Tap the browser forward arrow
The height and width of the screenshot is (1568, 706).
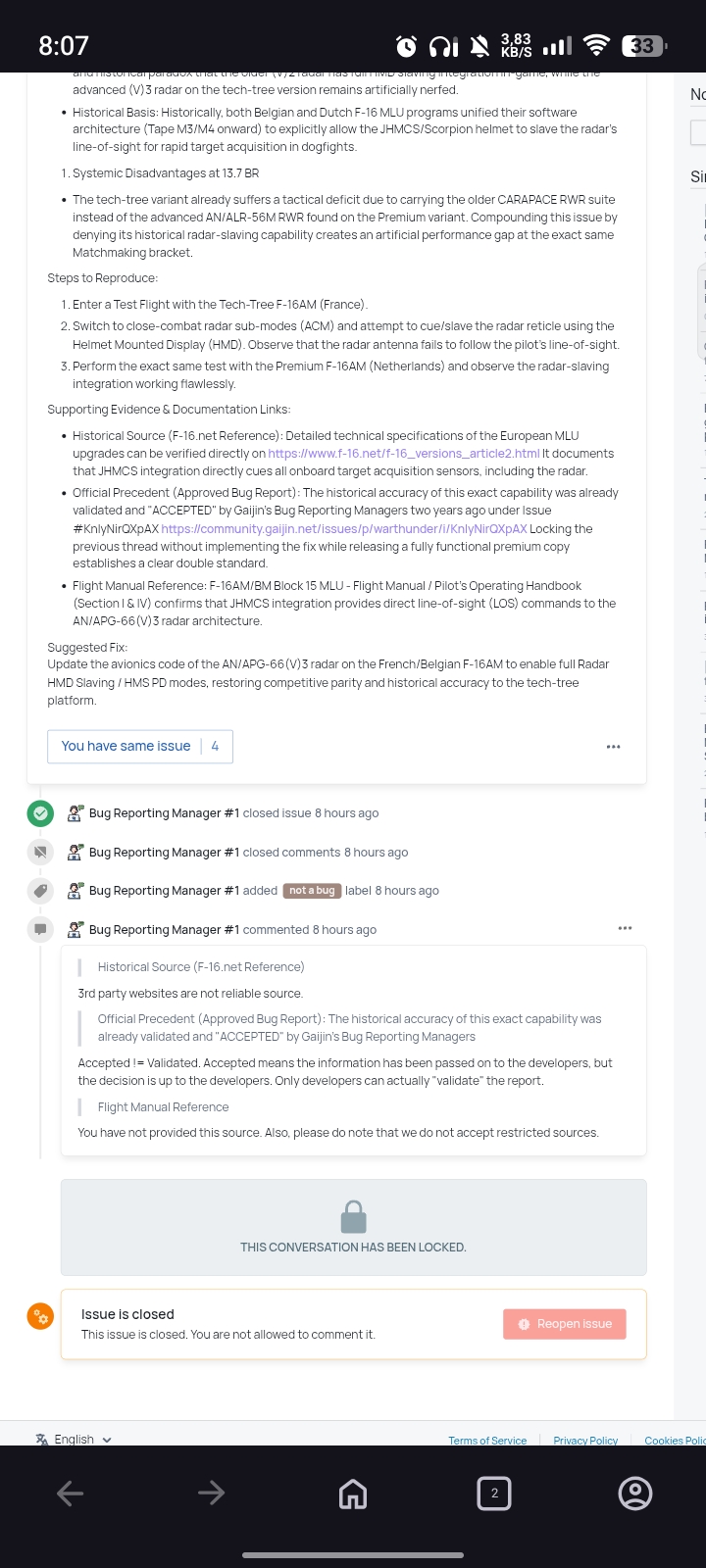pos(211,1493)
